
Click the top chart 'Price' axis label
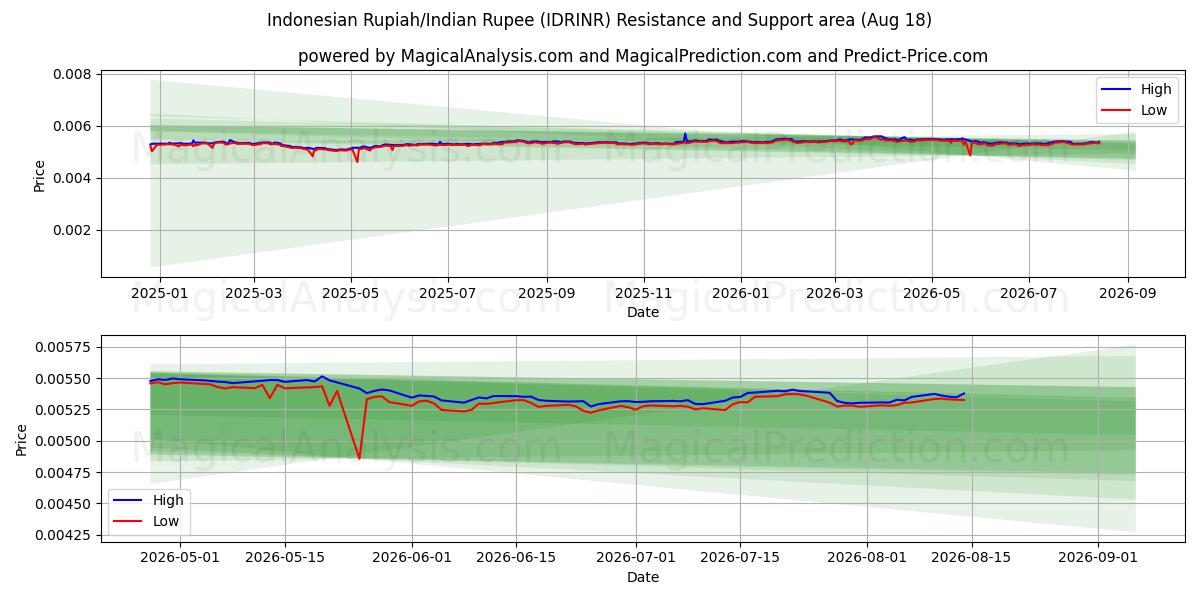pos(40,175)
